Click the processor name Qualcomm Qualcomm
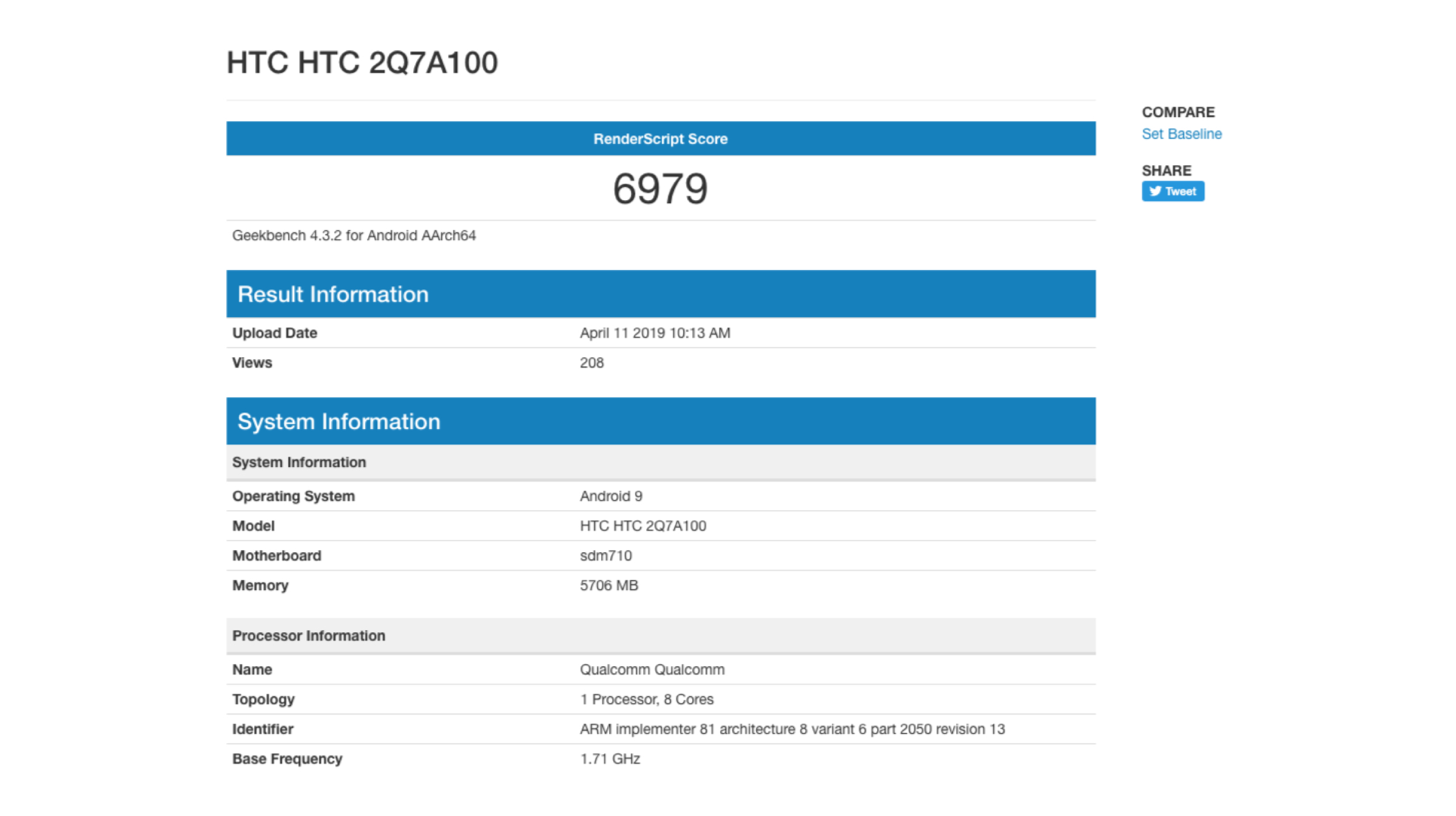 point(652,670)
